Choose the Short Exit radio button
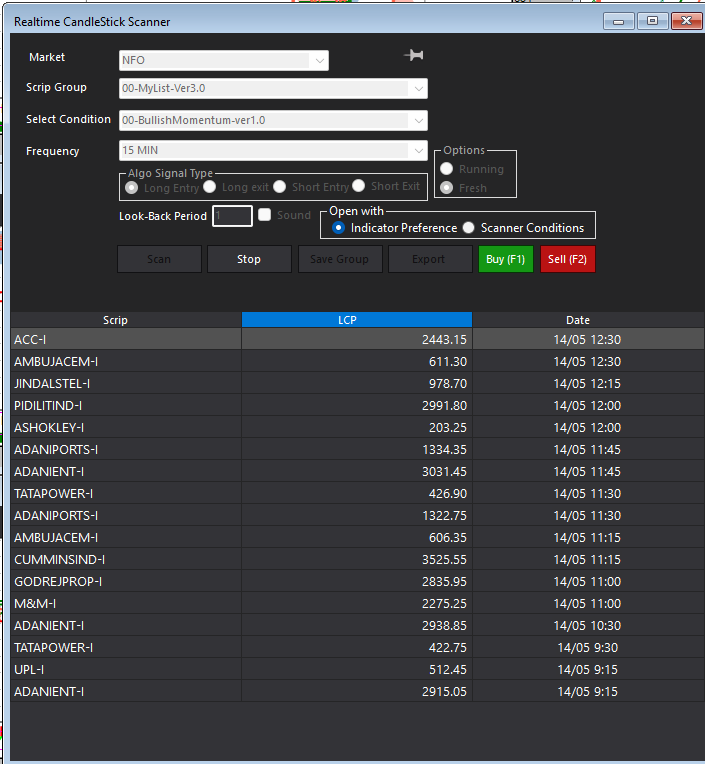 click(x=359, y=186)
